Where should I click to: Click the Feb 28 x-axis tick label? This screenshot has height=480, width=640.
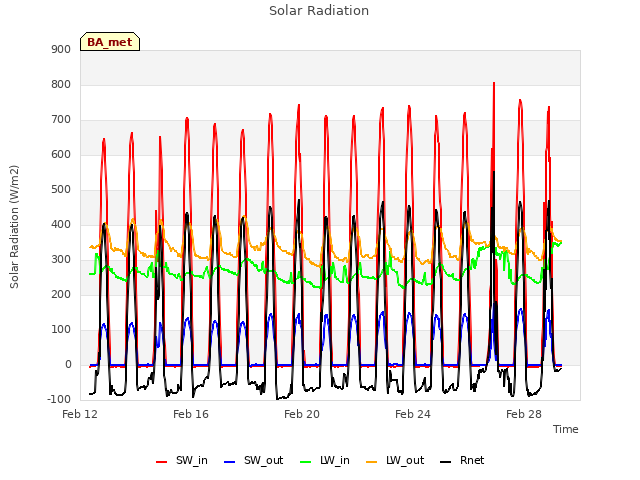(x=524, y=414)
